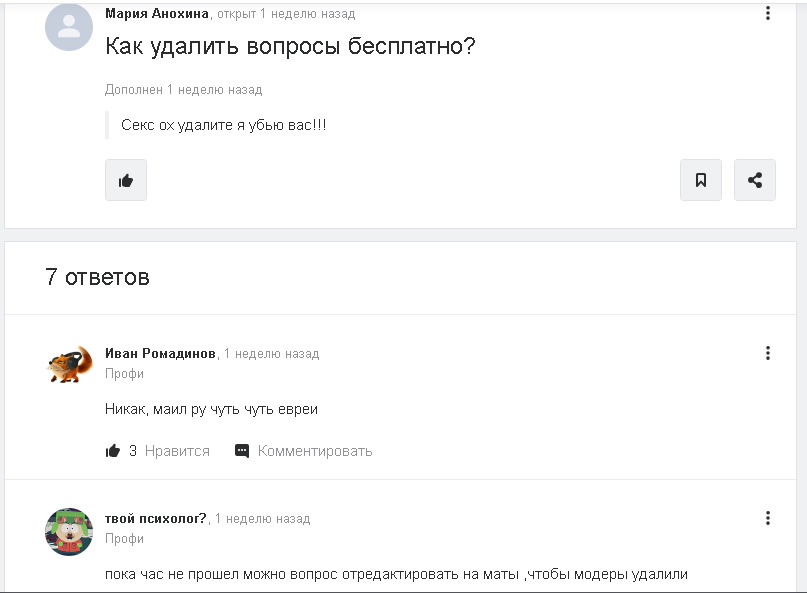Viewport: 807px width, 593px height.
Task: Click thumbs-up icon on Иван Ромадинов's answer
Action: 113,451
